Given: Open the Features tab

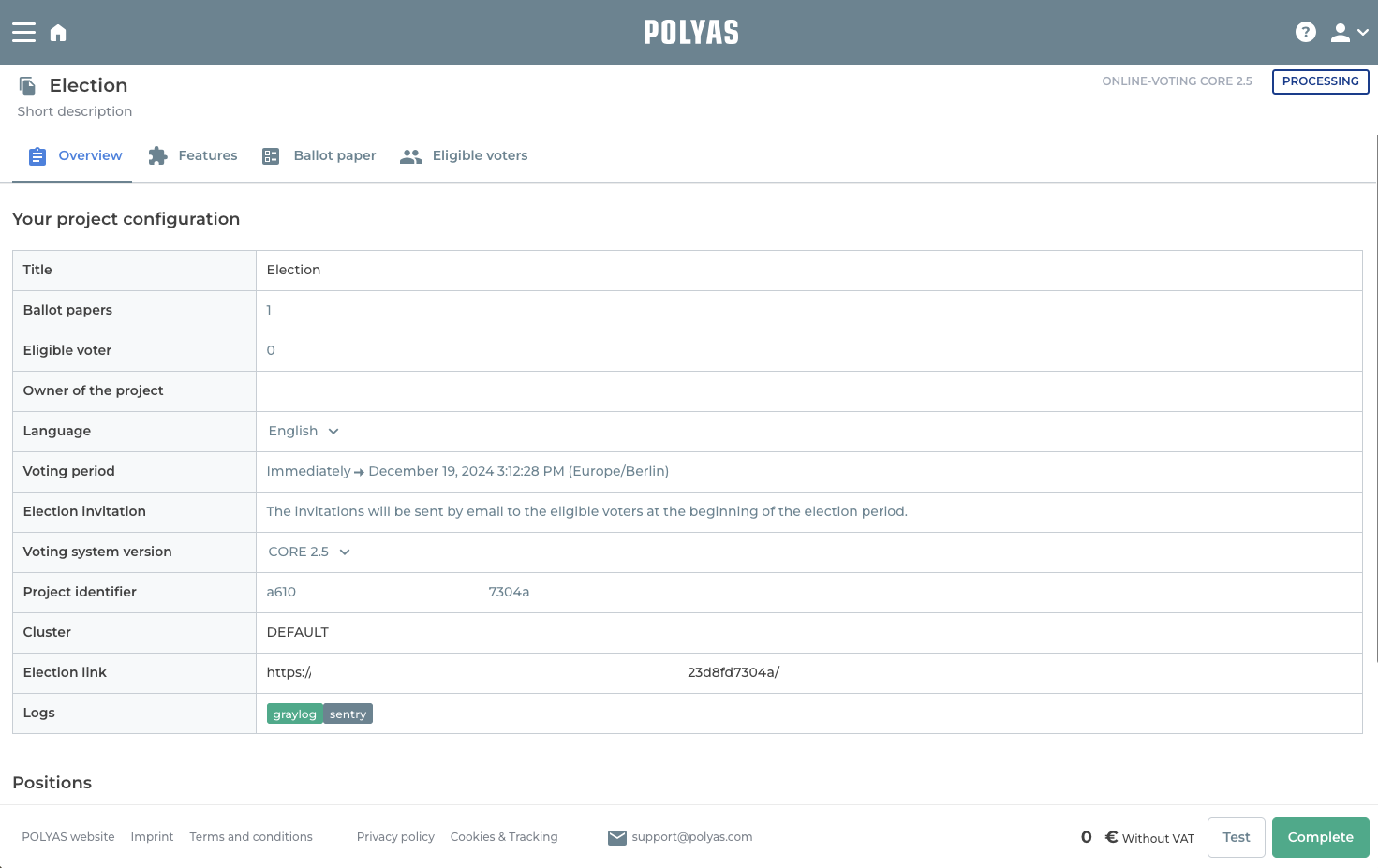Looking at the screenshot, I should (x=207, y=155).
